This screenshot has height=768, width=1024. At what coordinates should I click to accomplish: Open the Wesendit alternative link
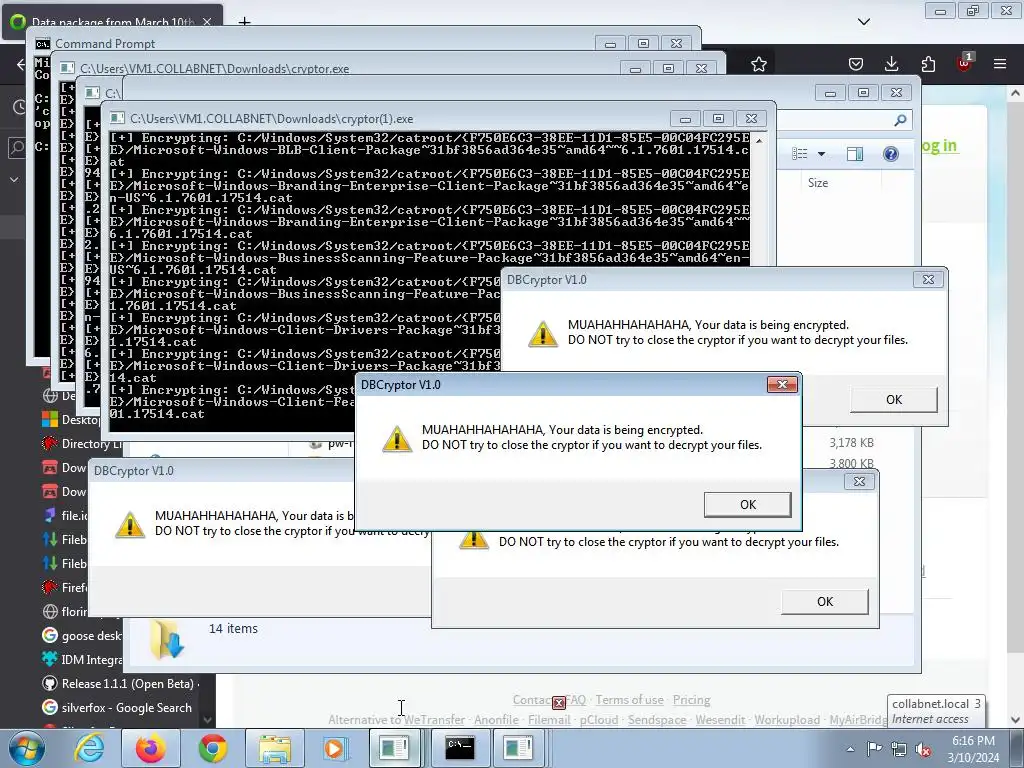[x=720, y=720]
